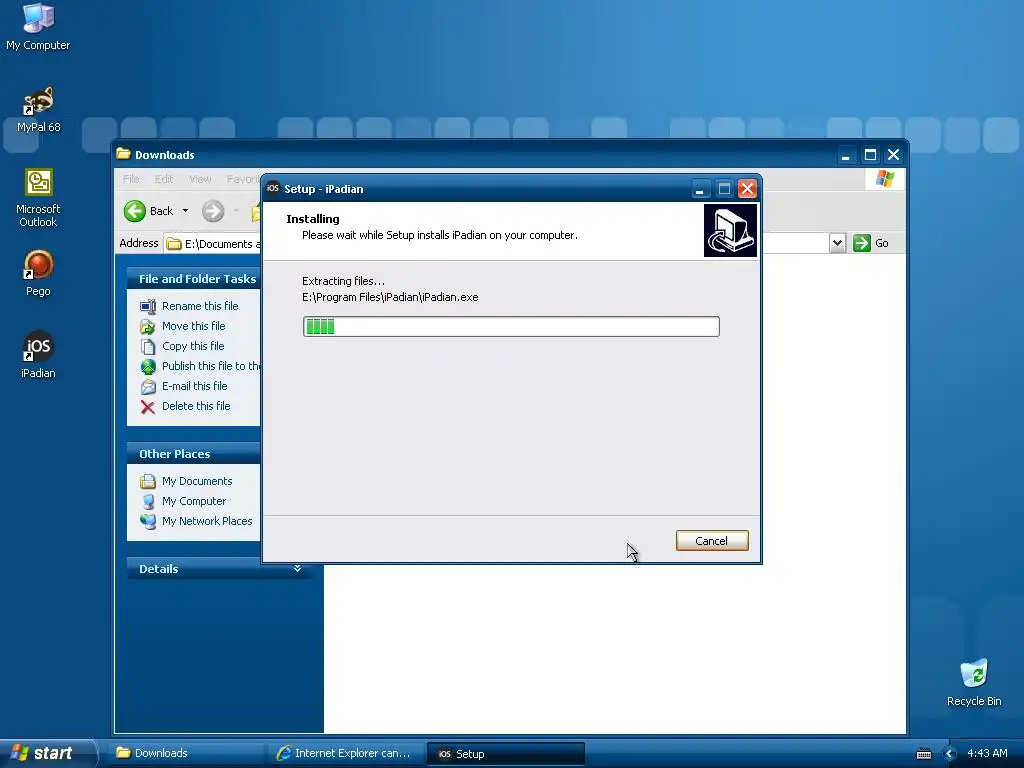Open Microsoft Outlook desktop icon
The width and height of the screenshot is (1024, 768).
click(38, 197)
